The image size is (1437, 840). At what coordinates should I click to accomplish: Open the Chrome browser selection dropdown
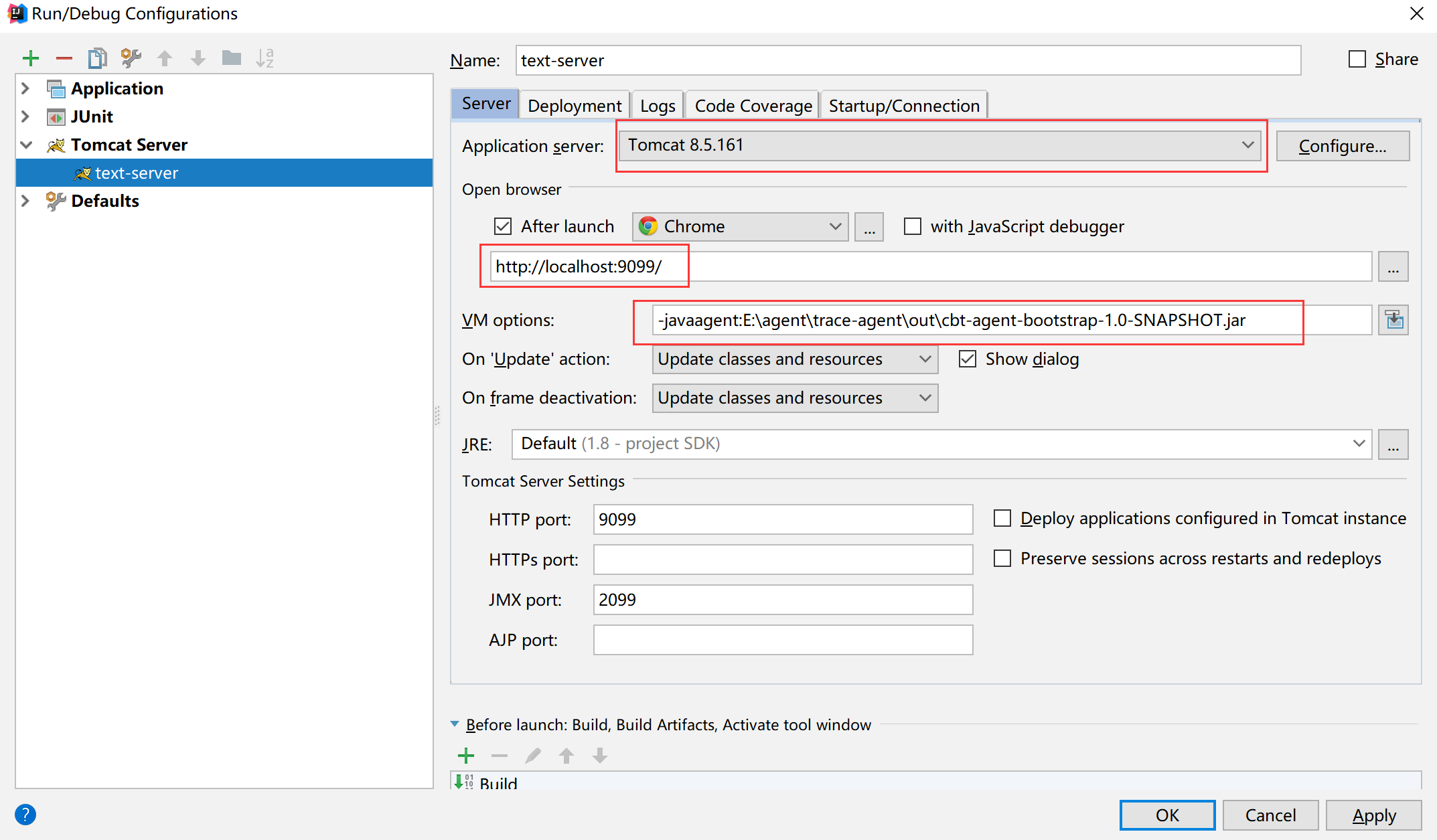(740, 226)
